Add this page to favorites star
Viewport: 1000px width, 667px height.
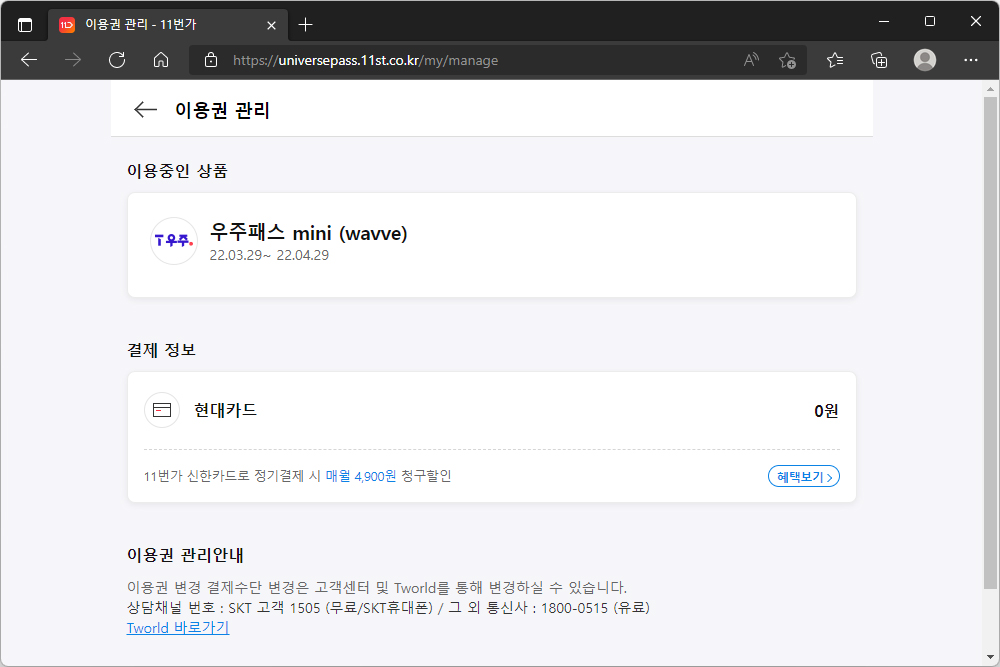(x=788, y=60)
